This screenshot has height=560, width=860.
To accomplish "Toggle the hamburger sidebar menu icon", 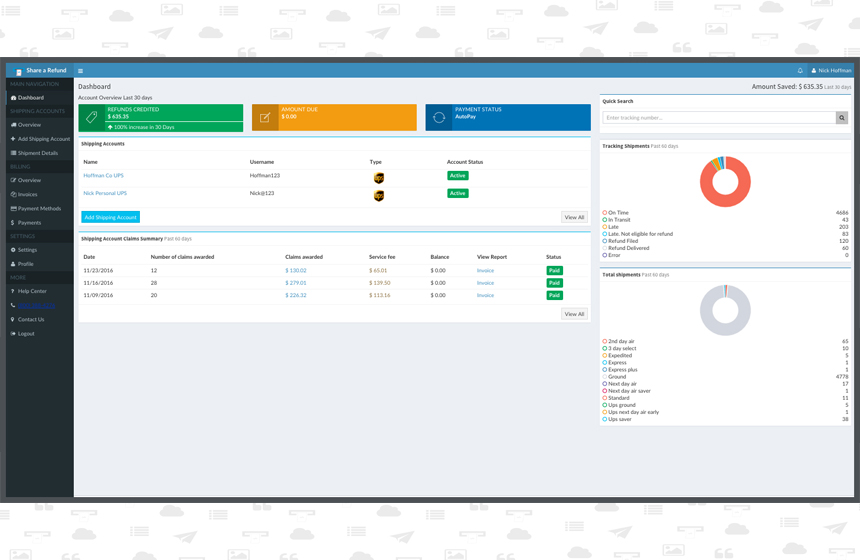I will coord(80,71).
